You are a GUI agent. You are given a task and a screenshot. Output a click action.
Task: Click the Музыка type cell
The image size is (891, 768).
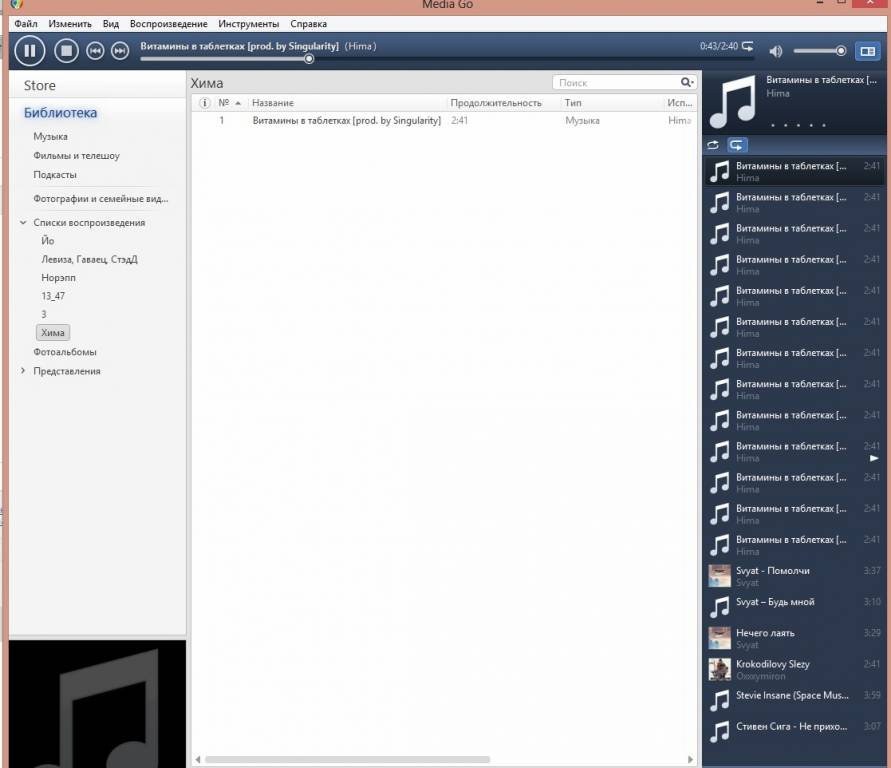click(582, 120)
